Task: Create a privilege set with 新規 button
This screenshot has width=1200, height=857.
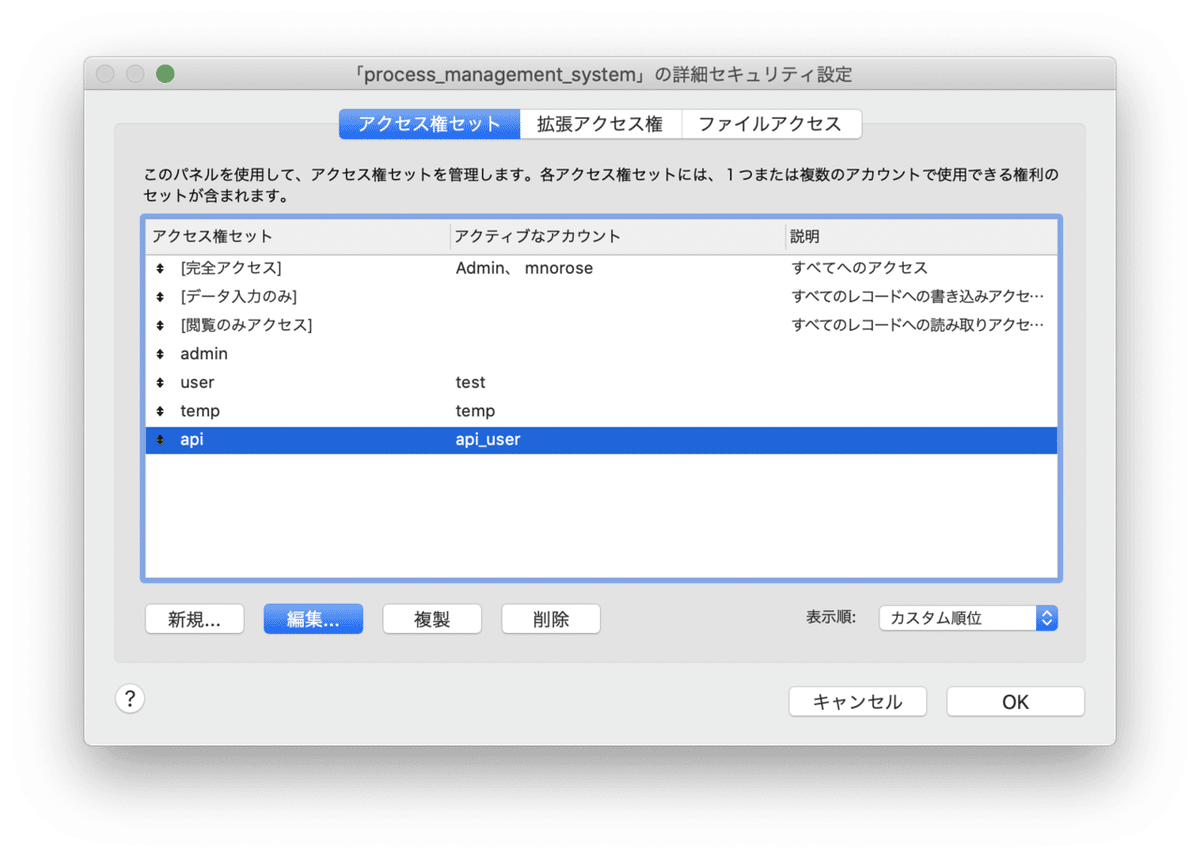Action: (194, 618)
